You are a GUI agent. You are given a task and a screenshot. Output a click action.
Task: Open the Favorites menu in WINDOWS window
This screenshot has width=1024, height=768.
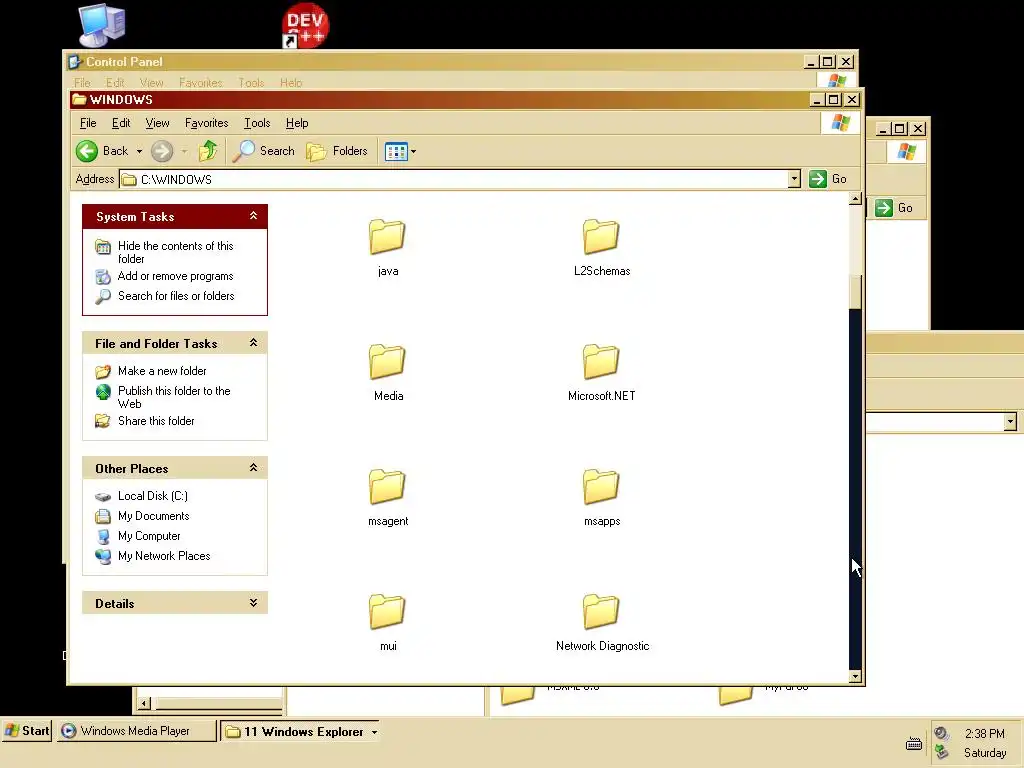[206, 123]
